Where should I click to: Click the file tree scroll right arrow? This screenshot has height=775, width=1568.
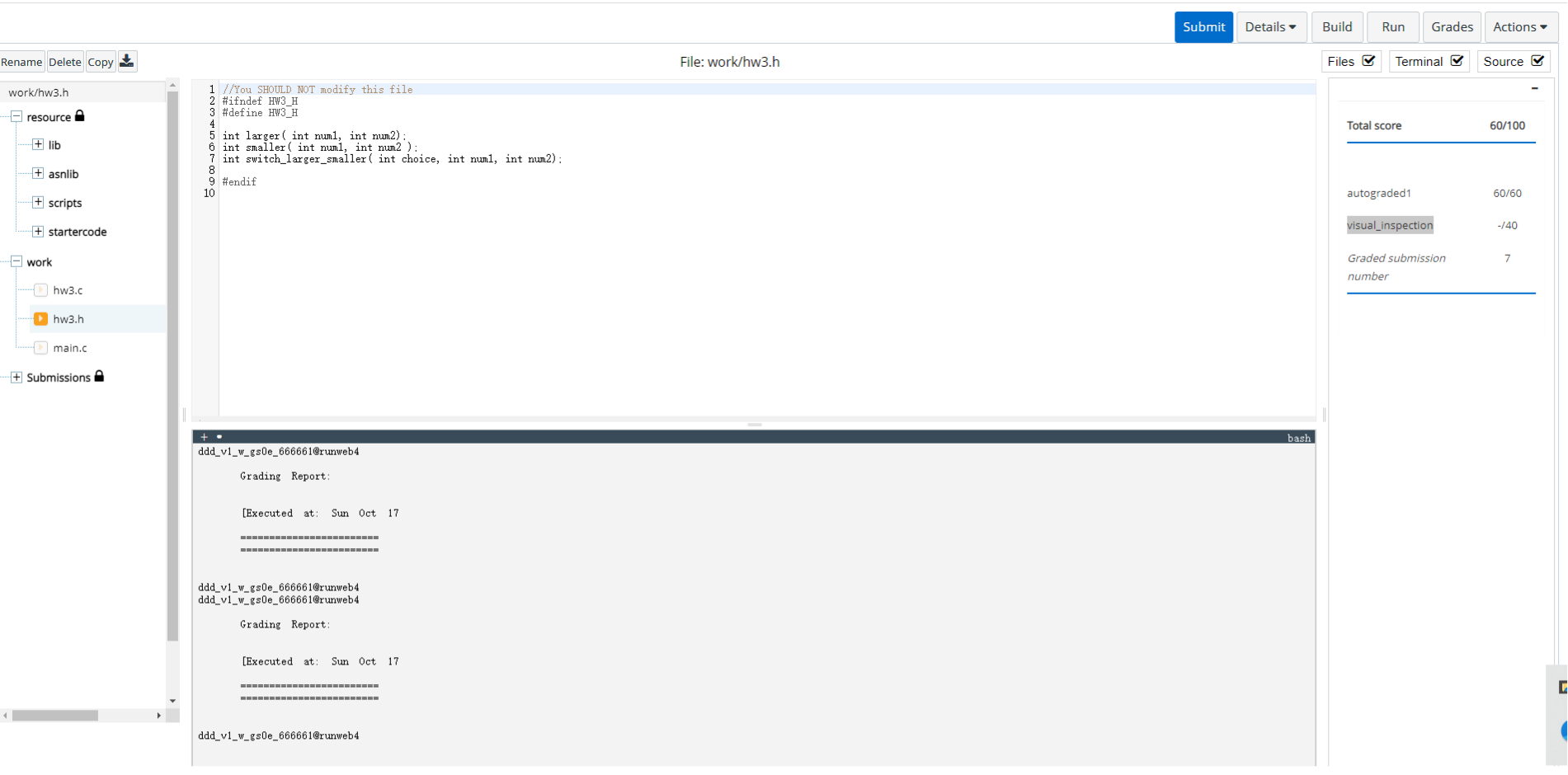click(159, 716)
